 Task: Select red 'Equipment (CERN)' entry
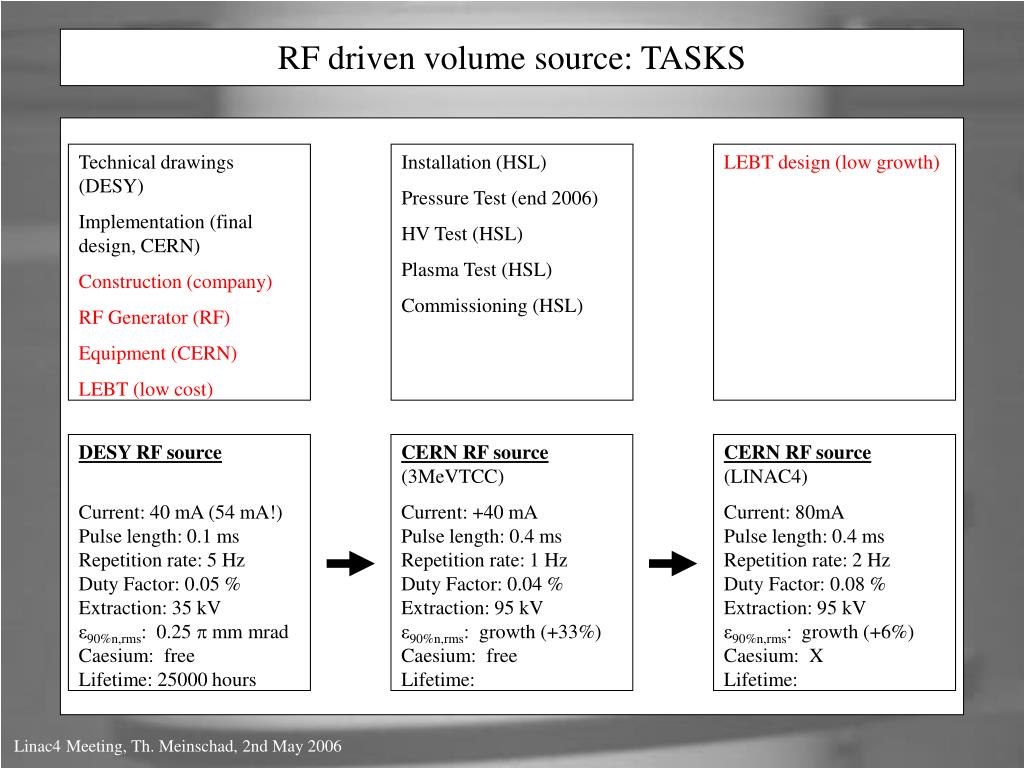(157, 353)
